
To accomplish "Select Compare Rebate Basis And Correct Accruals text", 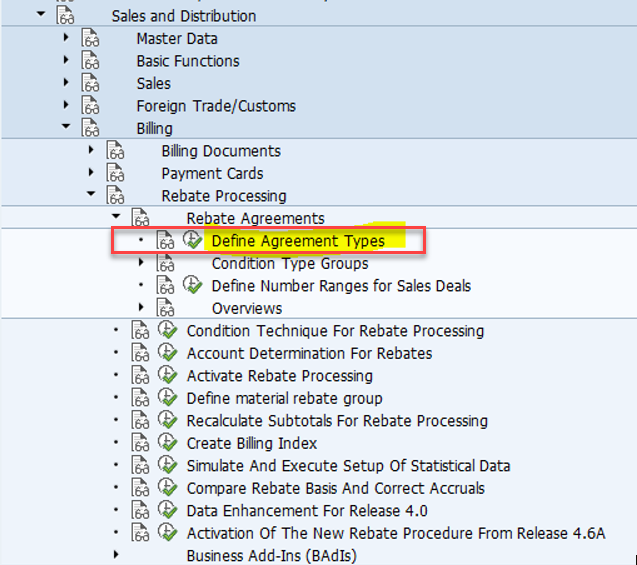I will tap(336, 488).
